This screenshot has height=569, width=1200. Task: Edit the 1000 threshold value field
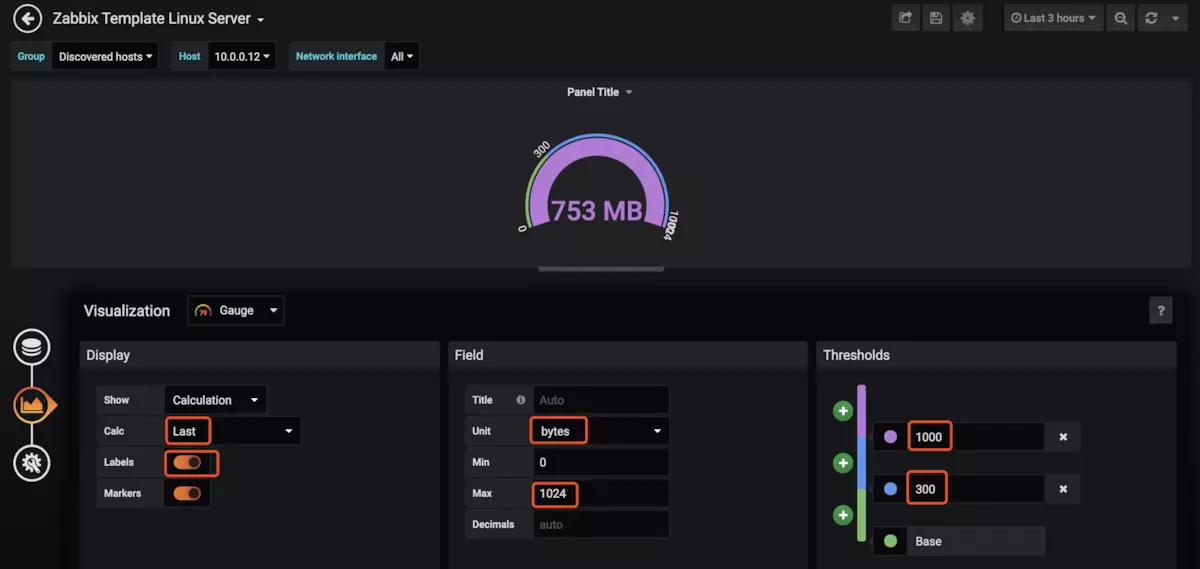pyautogui.click(x=976, y=437)
